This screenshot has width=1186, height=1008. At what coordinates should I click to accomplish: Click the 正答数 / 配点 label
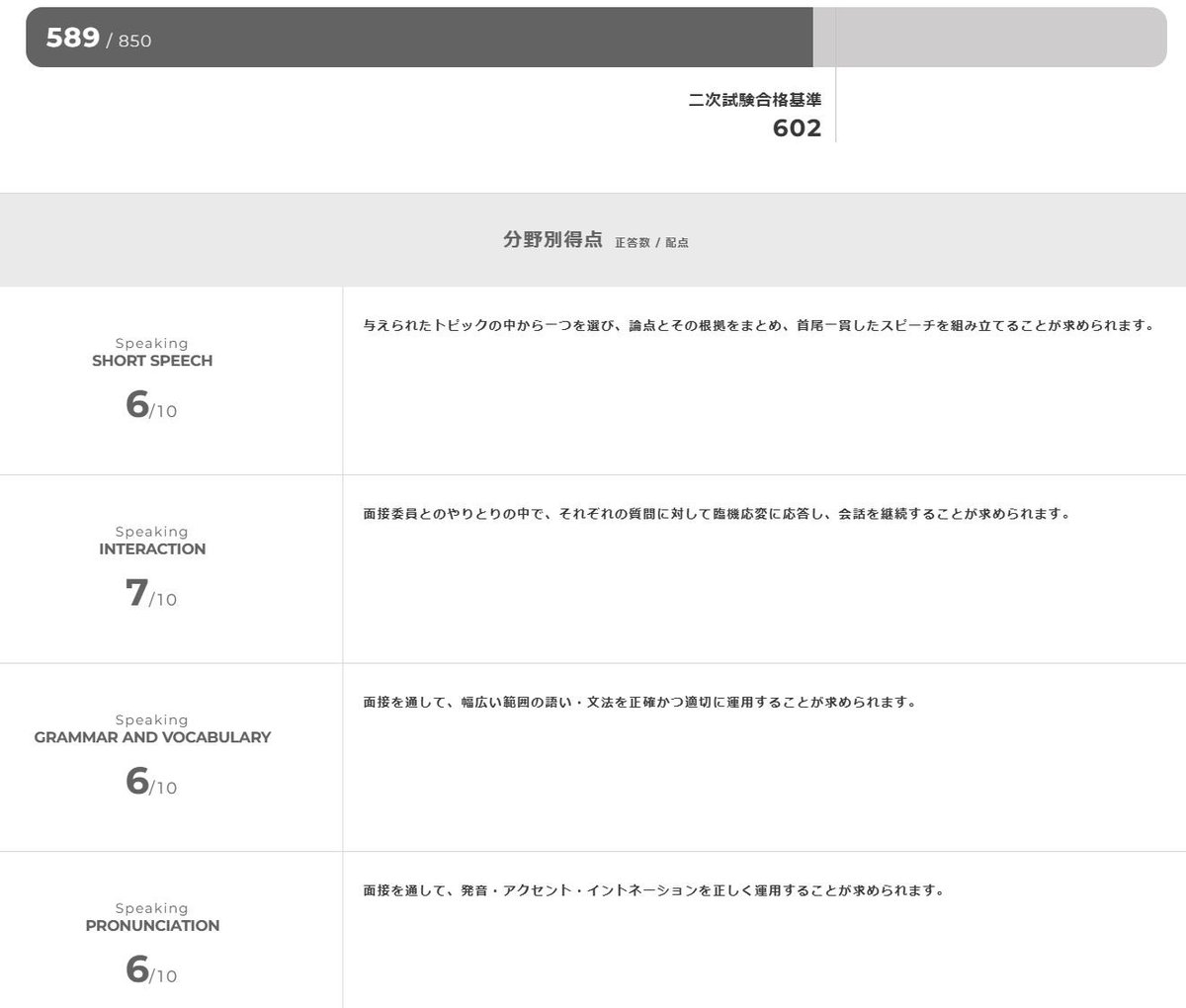coord(652,242)
